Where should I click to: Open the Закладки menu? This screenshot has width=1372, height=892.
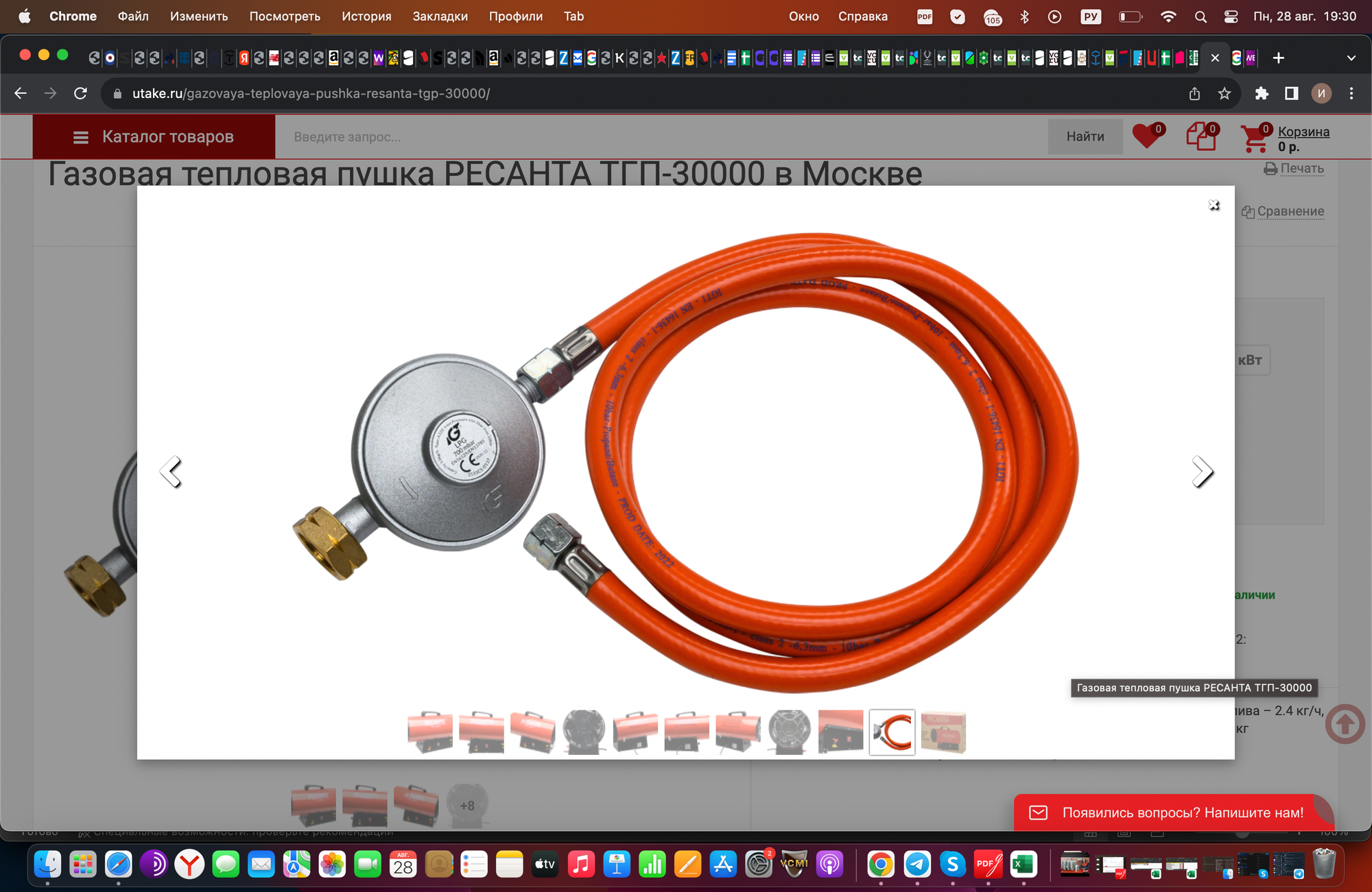[440, 16]
